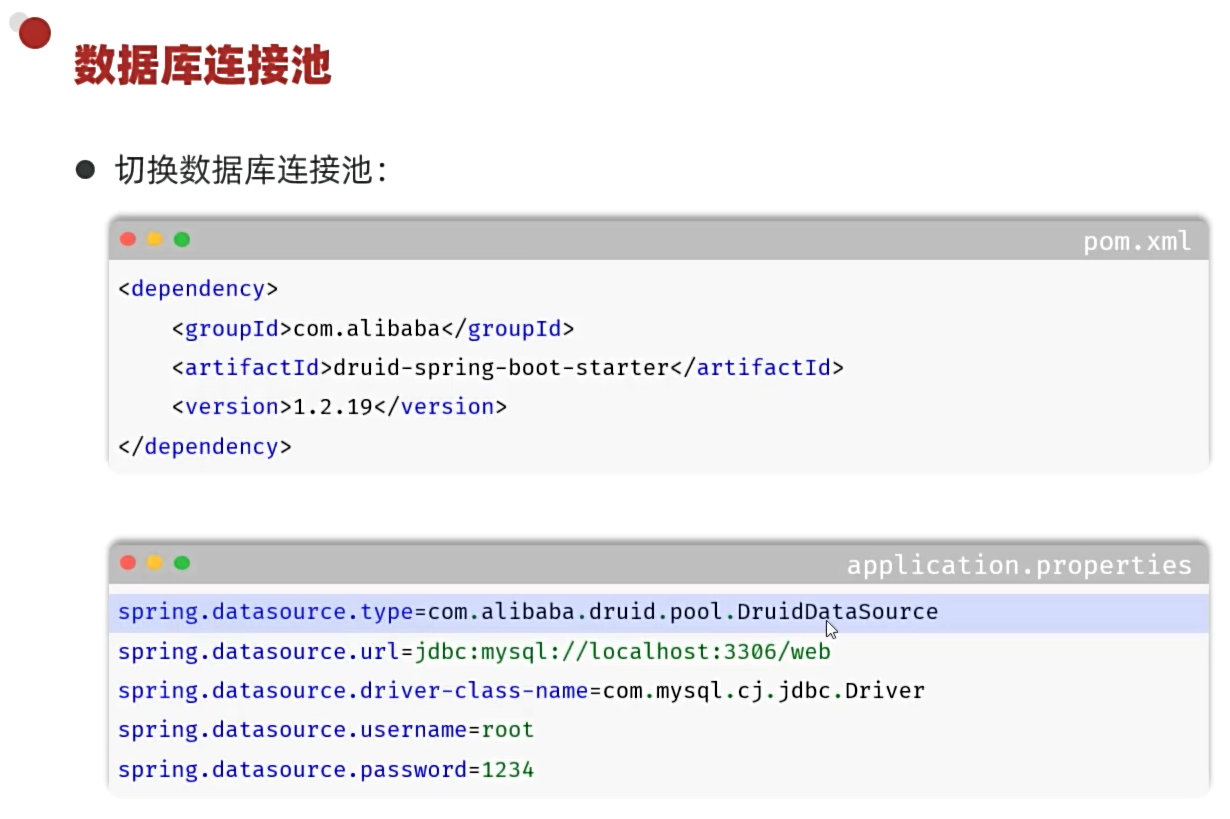Click the username value root
This screenshot has height=819, width=1230.
pyautogui.click(x=508, y=730)
